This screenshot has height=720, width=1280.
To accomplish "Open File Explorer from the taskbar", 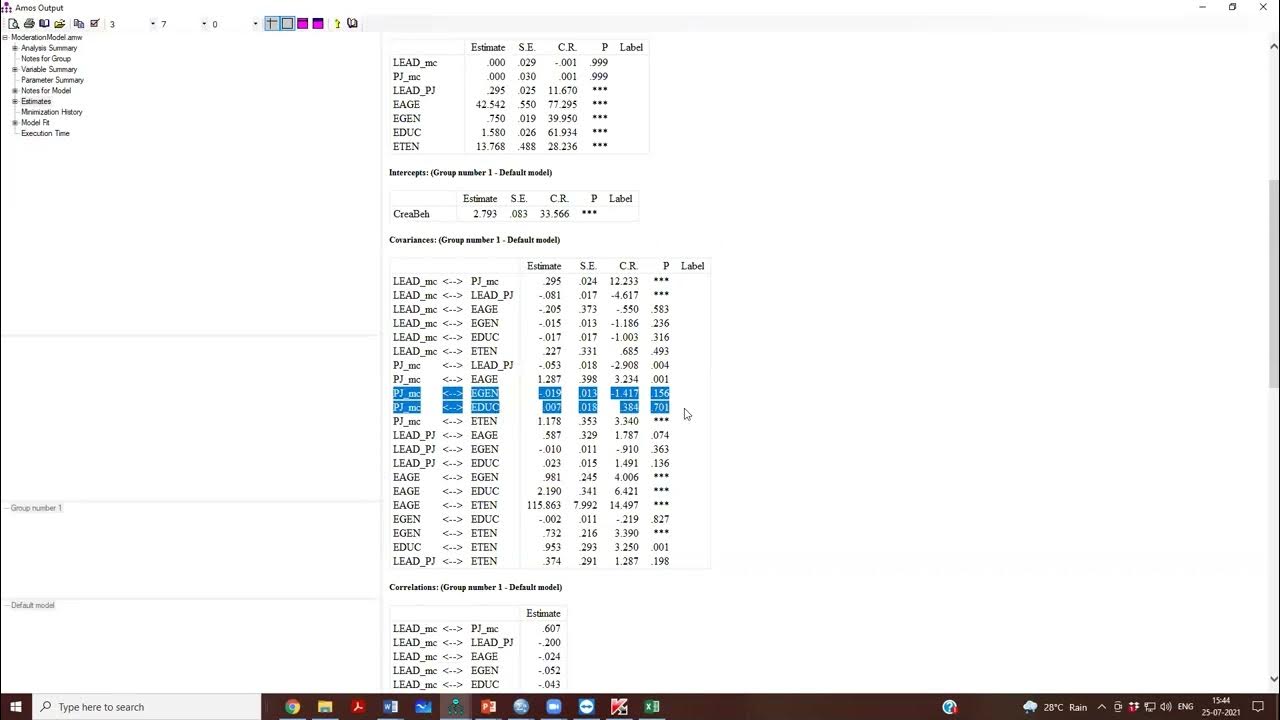I will click(325, 707).
